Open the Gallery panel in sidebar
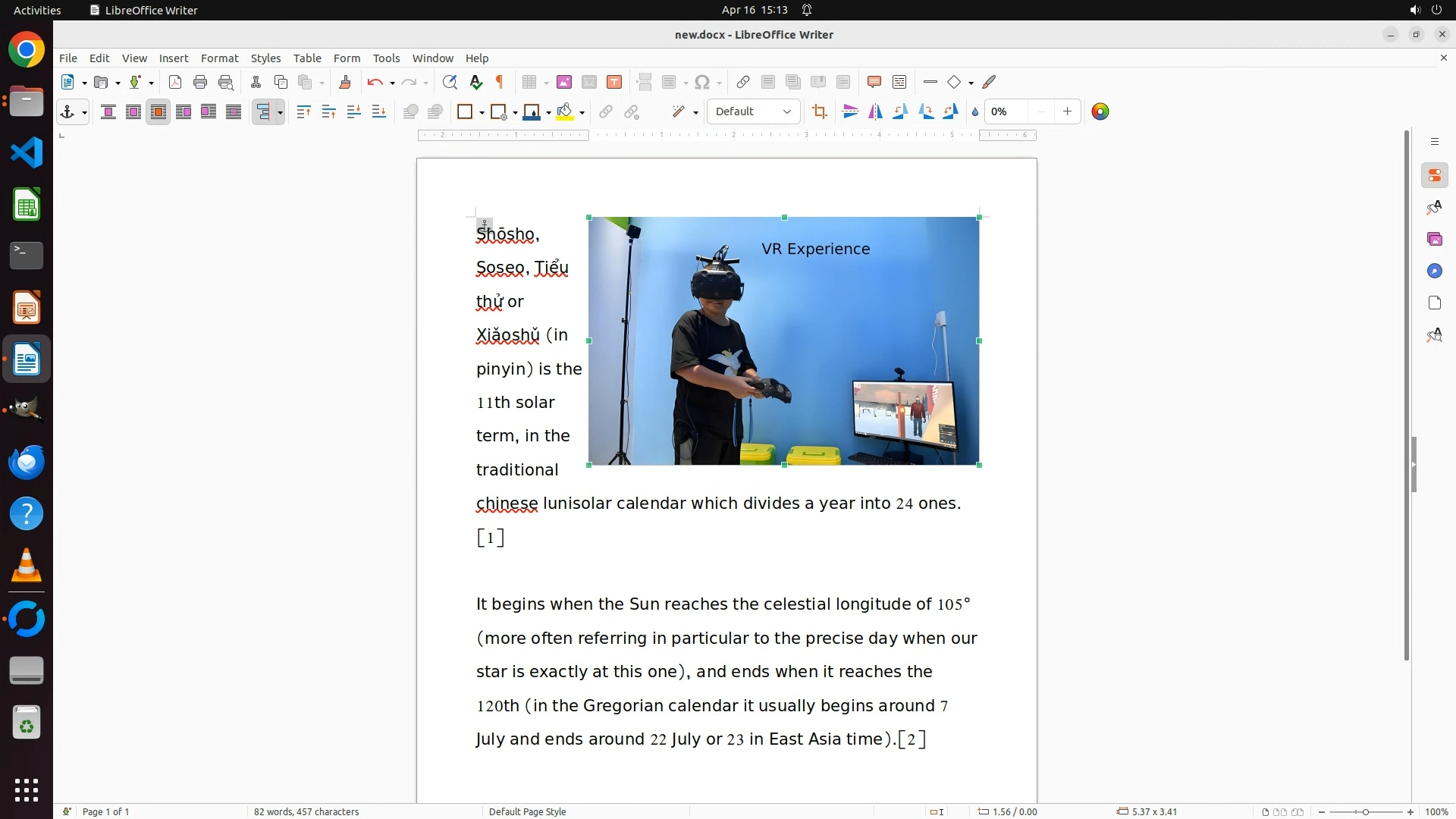Image resolution: width=1456 pixels, height=819 pixels. (1434, 240)
